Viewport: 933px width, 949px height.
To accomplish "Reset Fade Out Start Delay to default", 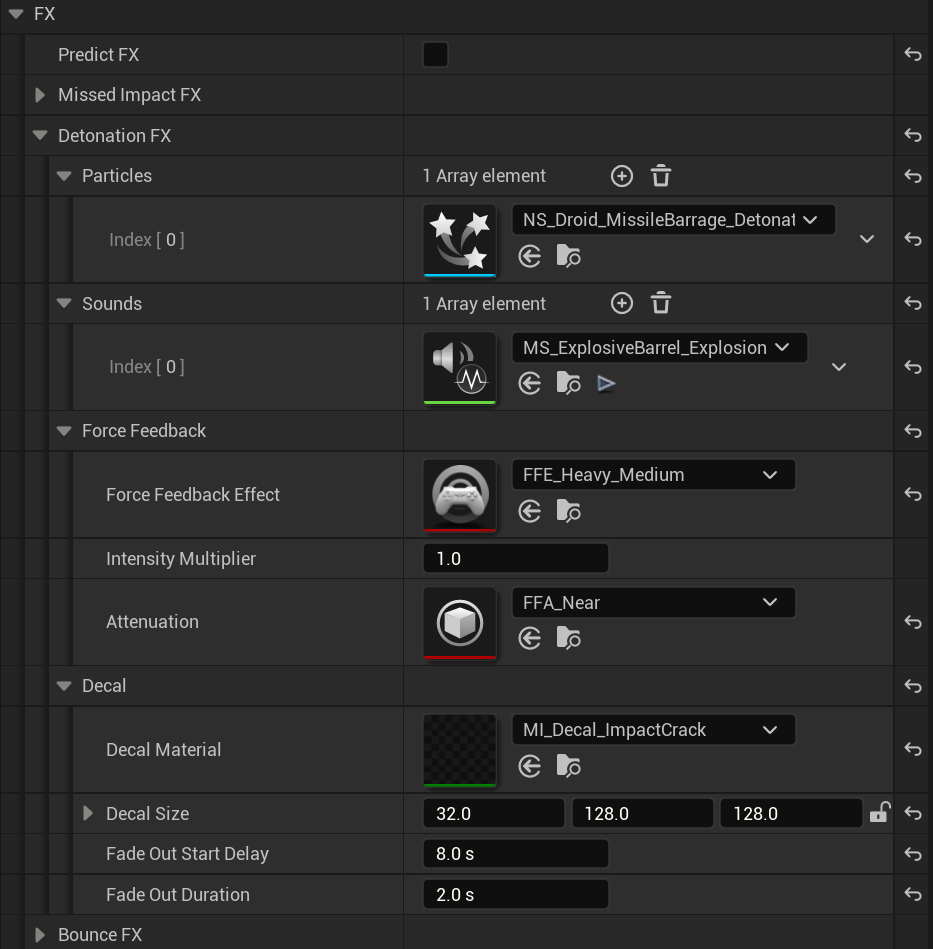I will click(x=912, y=854).
